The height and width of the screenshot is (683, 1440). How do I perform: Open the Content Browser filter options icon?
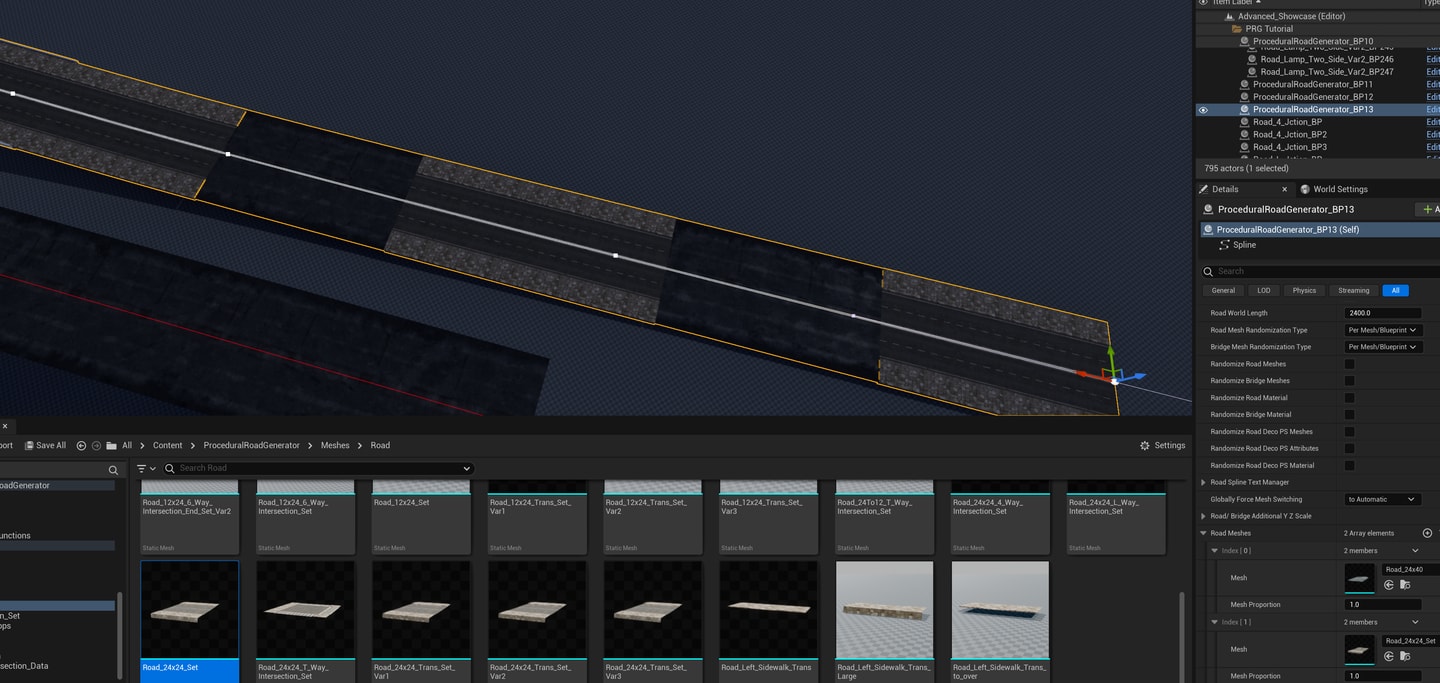click(x=146, y=468)
